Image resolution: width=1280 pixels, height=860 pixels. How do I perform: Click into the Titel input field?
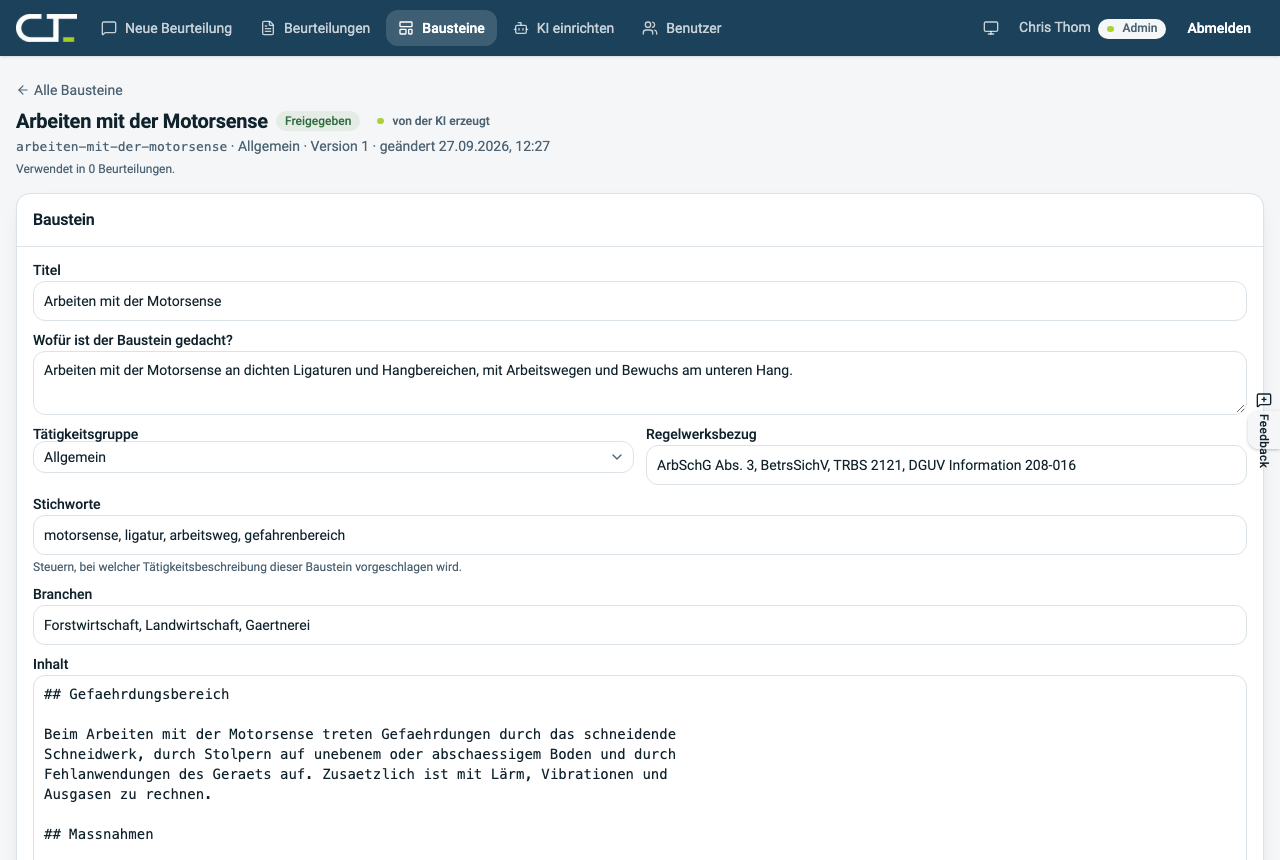click(640, 301)
